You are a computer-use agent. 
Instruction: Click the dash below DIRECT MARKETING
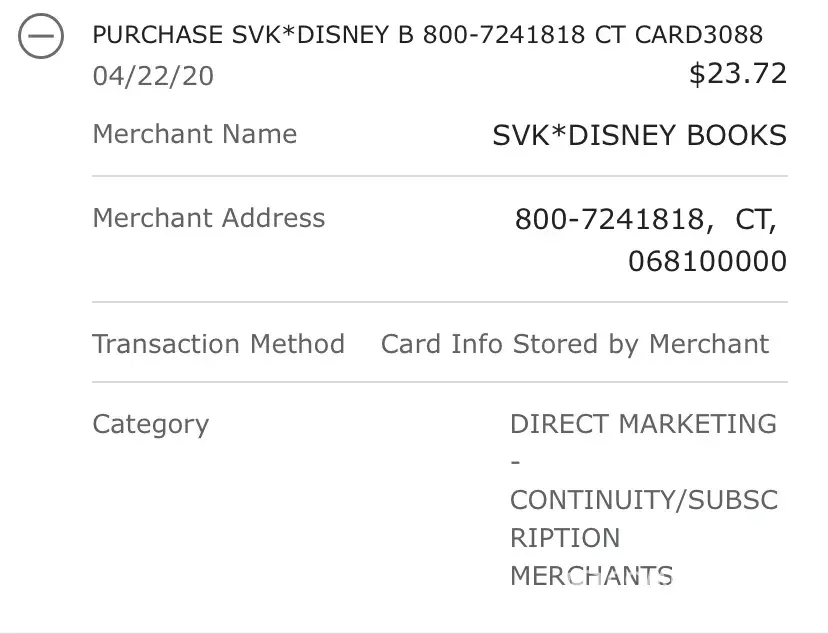[x=515, y=462]
